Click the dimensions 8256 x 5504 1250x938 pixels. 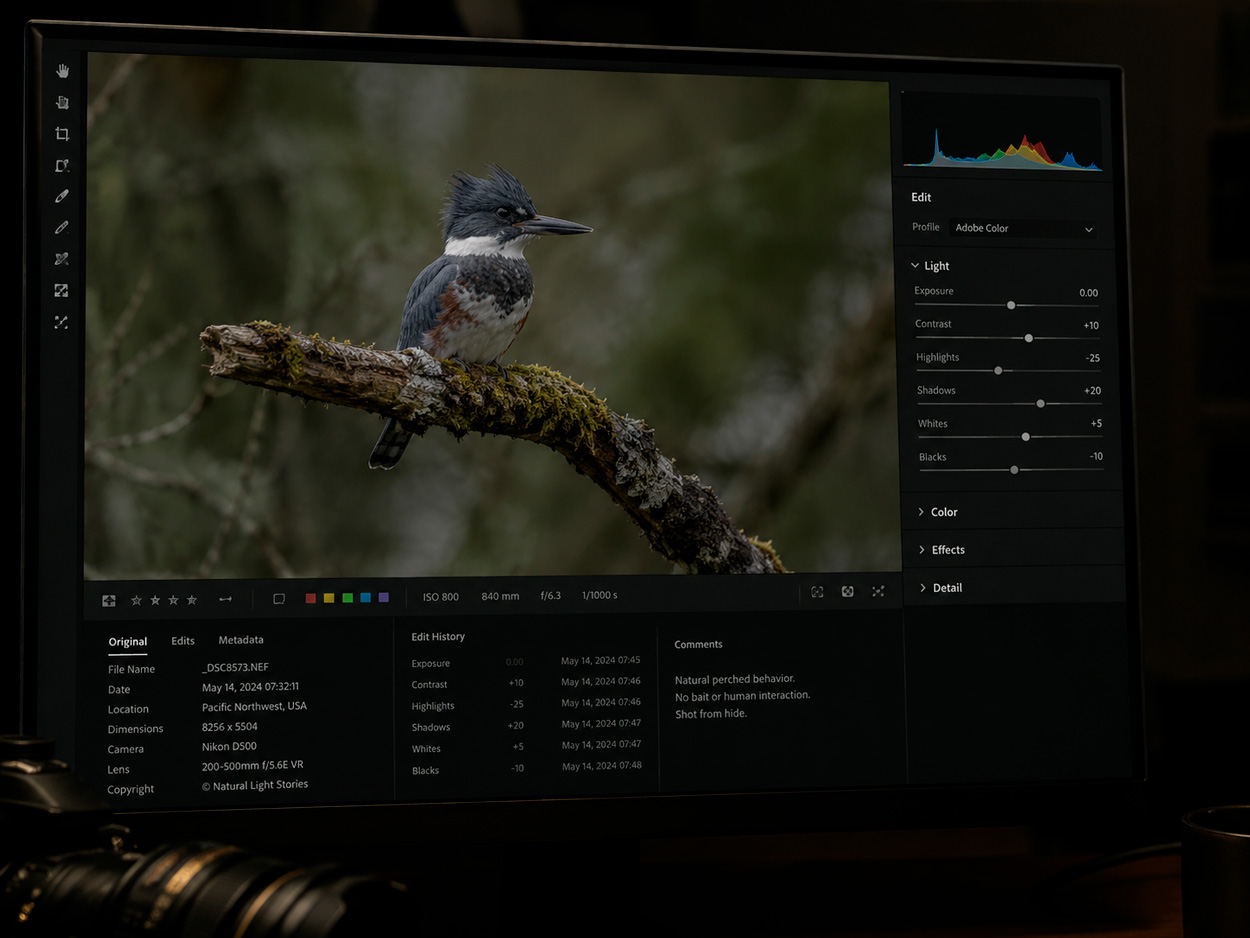pyautogui.click(x=230, y=727)
